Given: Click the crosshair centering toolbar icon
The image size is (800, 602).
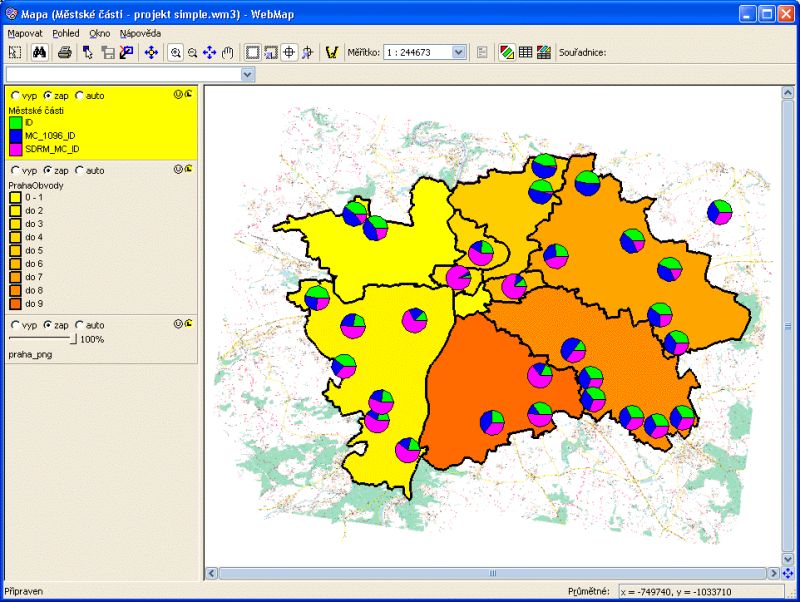Looking at the screenshot, I should tap(289, 52).
